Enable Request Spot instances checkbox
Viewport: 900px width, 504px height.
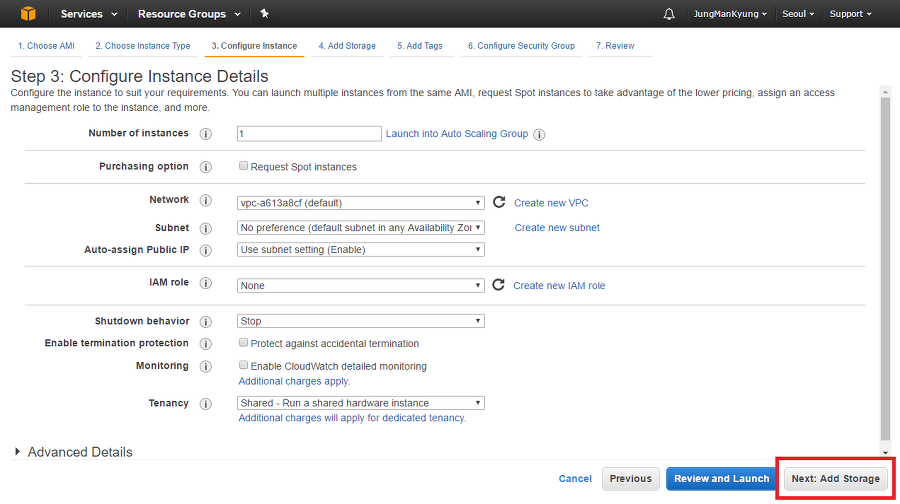(x=243, y=166)
